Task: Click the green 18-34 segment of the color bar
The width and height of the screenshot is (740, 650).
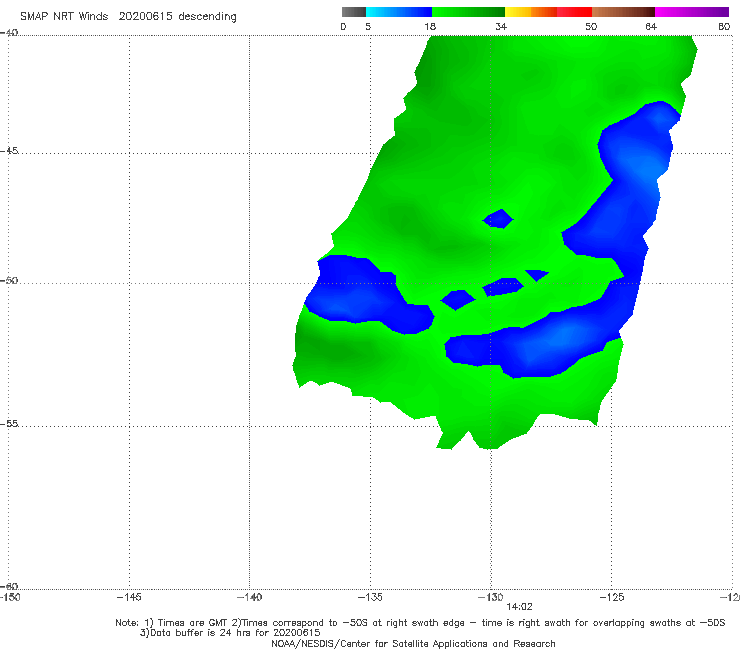Action: [469, 12]
